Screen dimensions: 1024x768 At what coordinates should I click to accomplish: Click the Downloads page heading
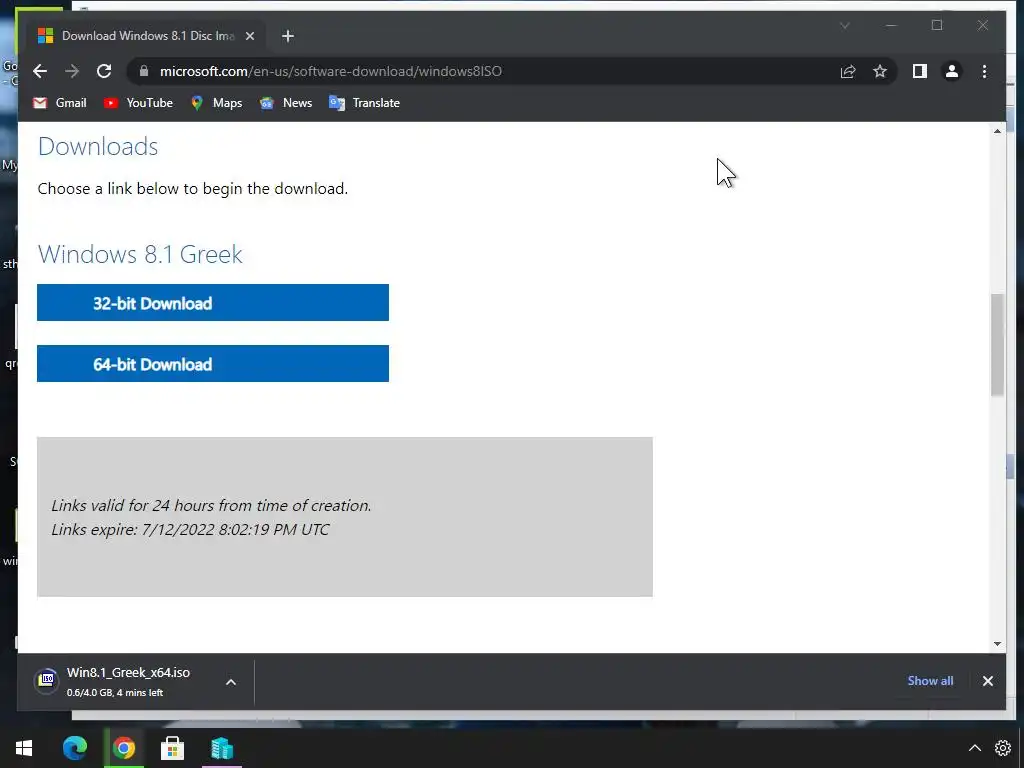(x=98, y=146)
